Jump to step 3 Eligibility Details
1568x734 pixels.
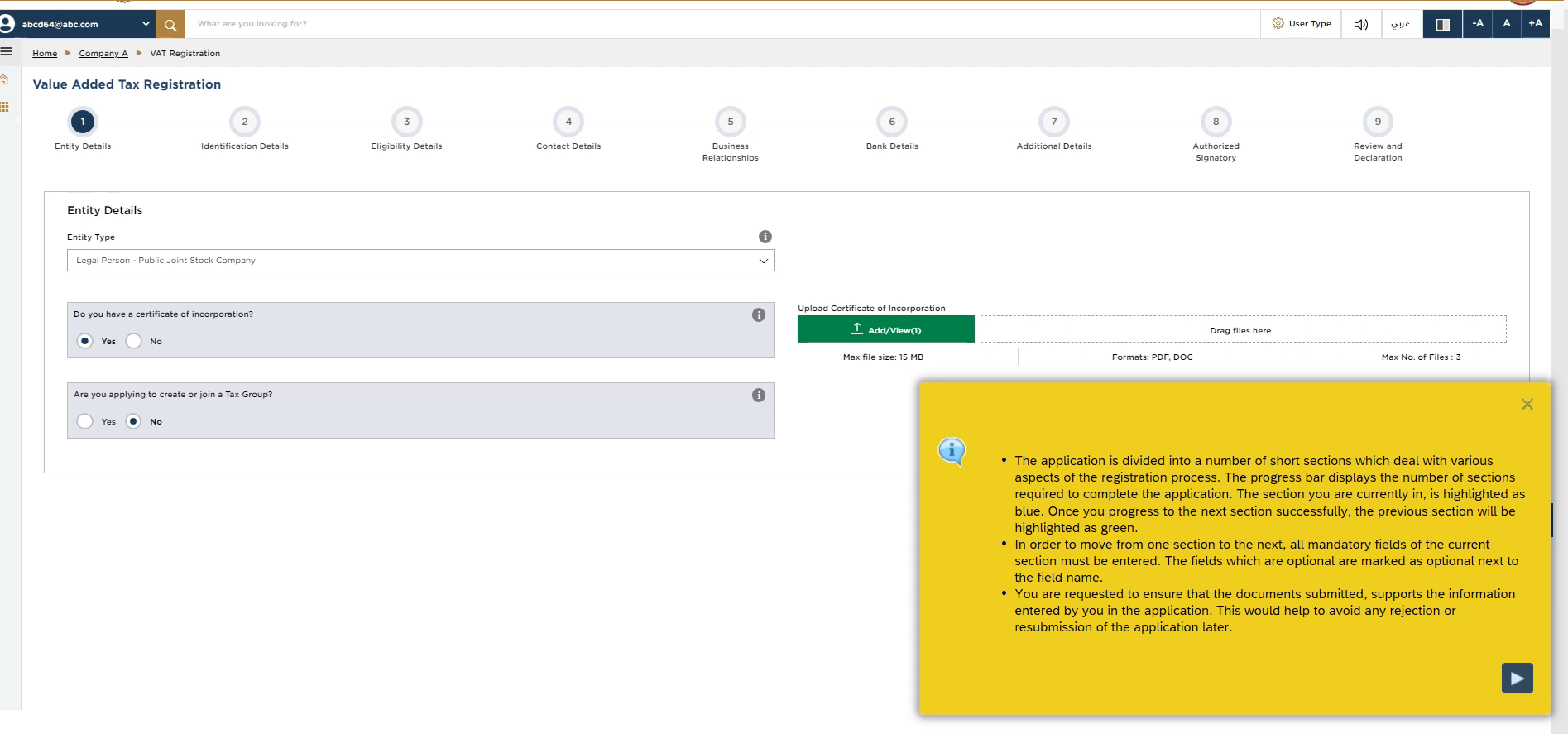click(x=406, y=122)
